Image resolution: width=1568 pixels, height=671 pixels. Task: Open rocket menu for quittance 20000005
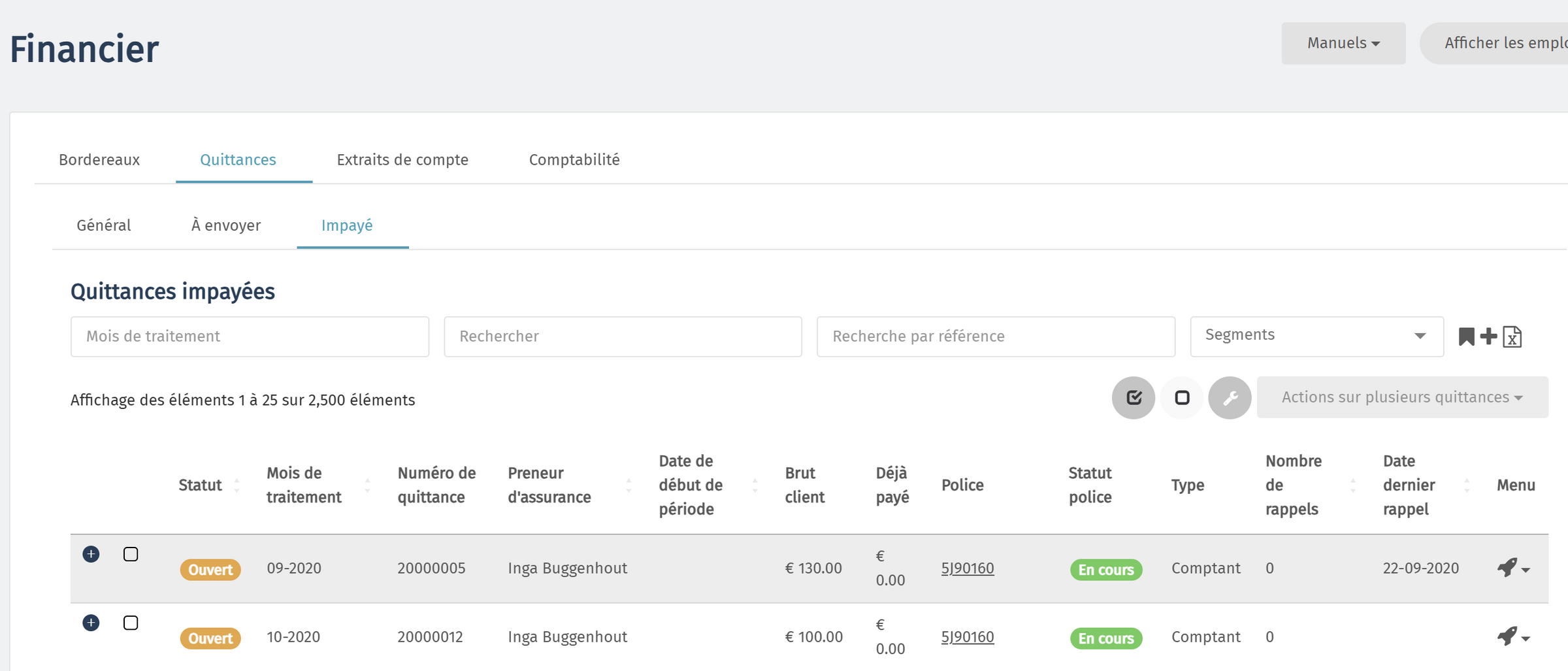(x=1513, y=568)
